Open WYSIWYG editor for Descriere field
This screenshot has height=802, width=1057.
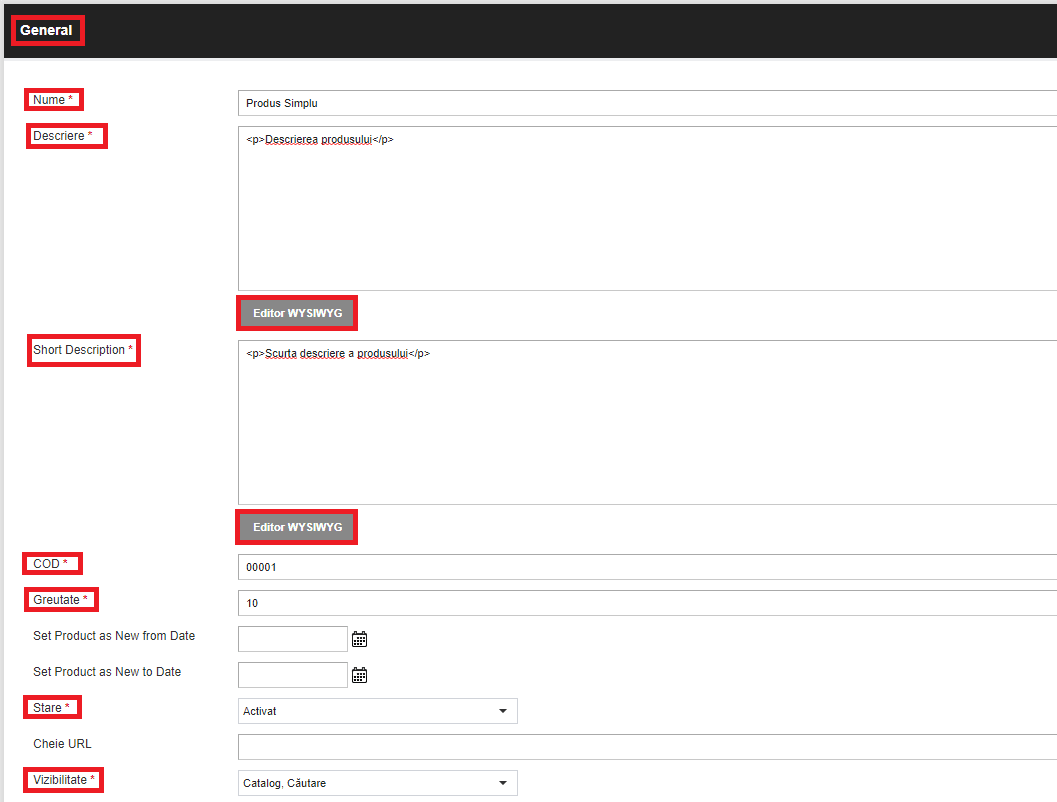297,313
